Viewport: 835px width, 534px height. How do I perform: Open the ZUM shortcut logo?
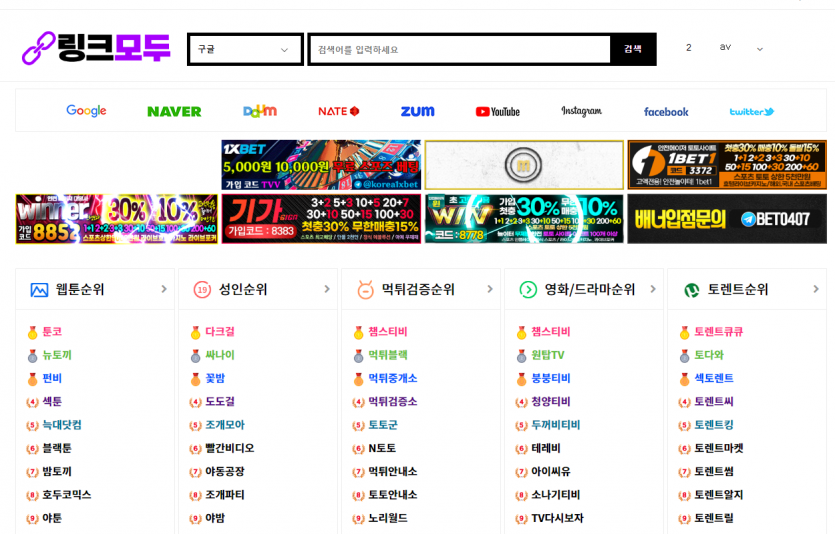[418, 111]
